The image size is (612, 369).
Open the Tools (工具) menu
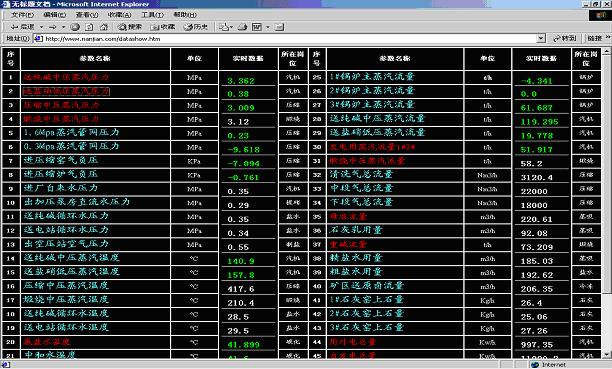(x=152, y=15)
